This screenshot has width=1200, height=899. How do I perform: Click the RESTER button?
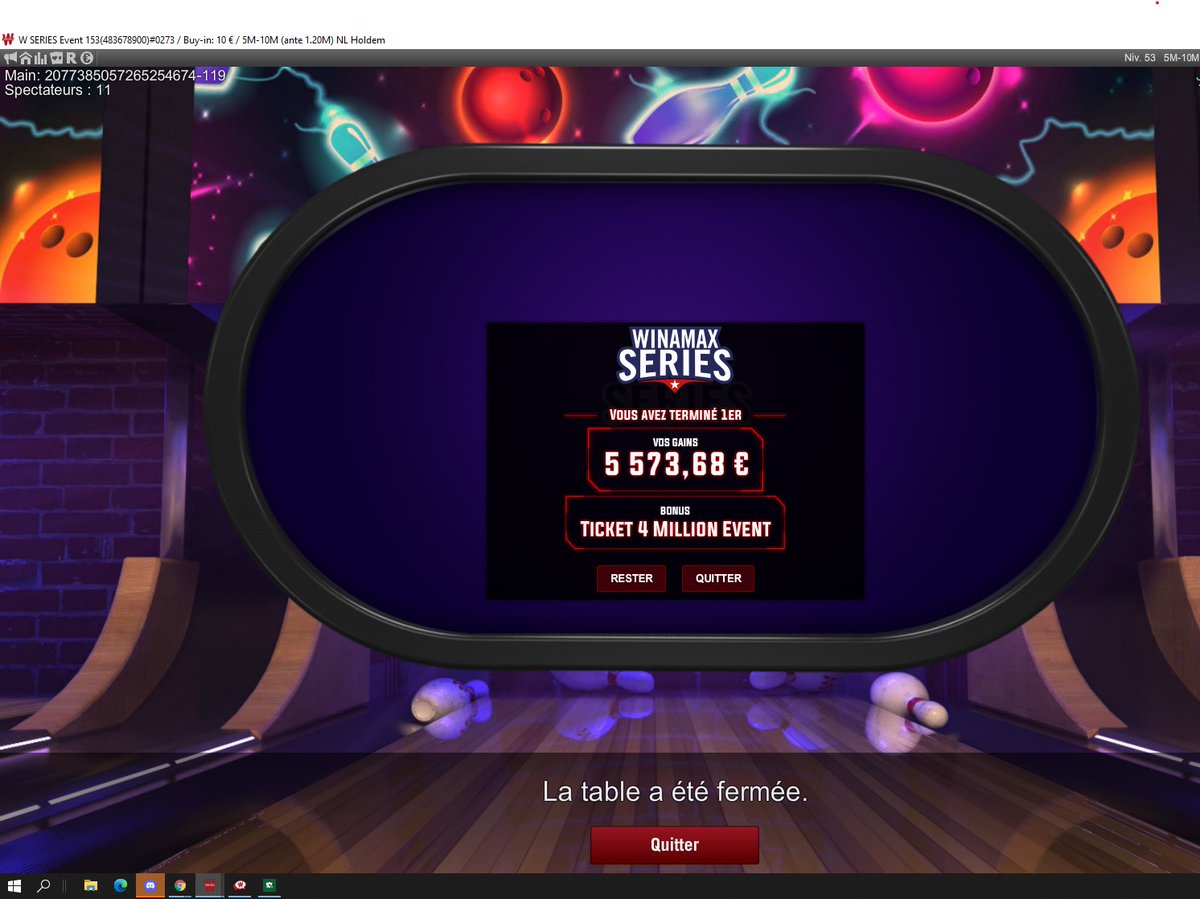631,578
